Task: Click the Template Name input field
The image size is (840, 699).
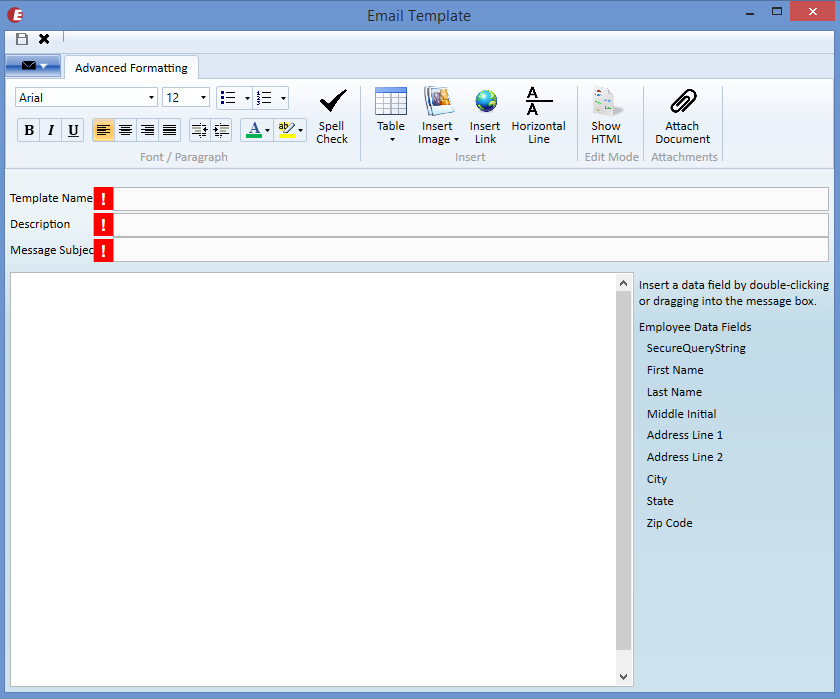Action: 471,199
